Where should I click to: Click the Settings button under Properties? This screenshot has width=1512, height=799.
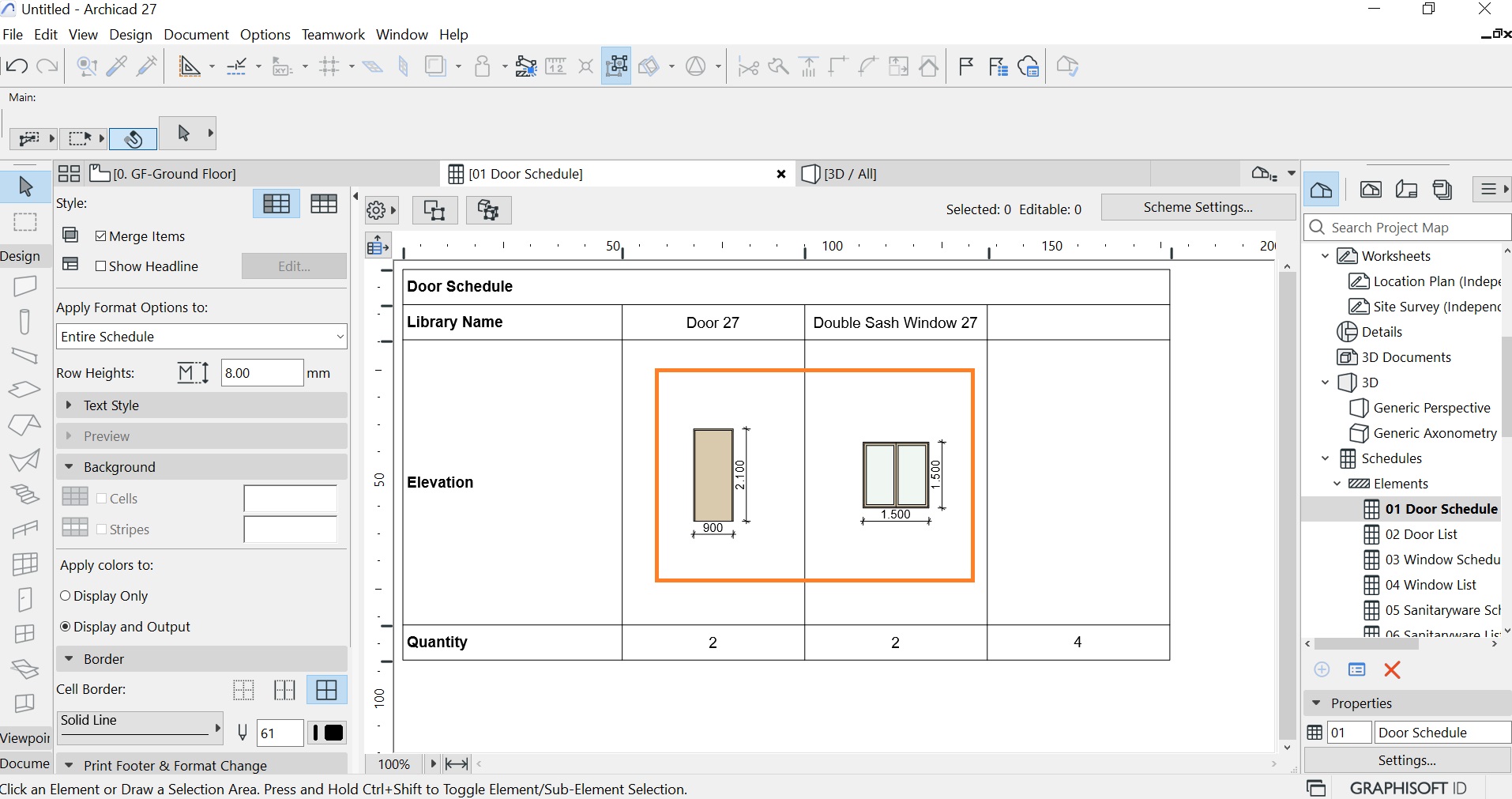(x=1406, y=760)
